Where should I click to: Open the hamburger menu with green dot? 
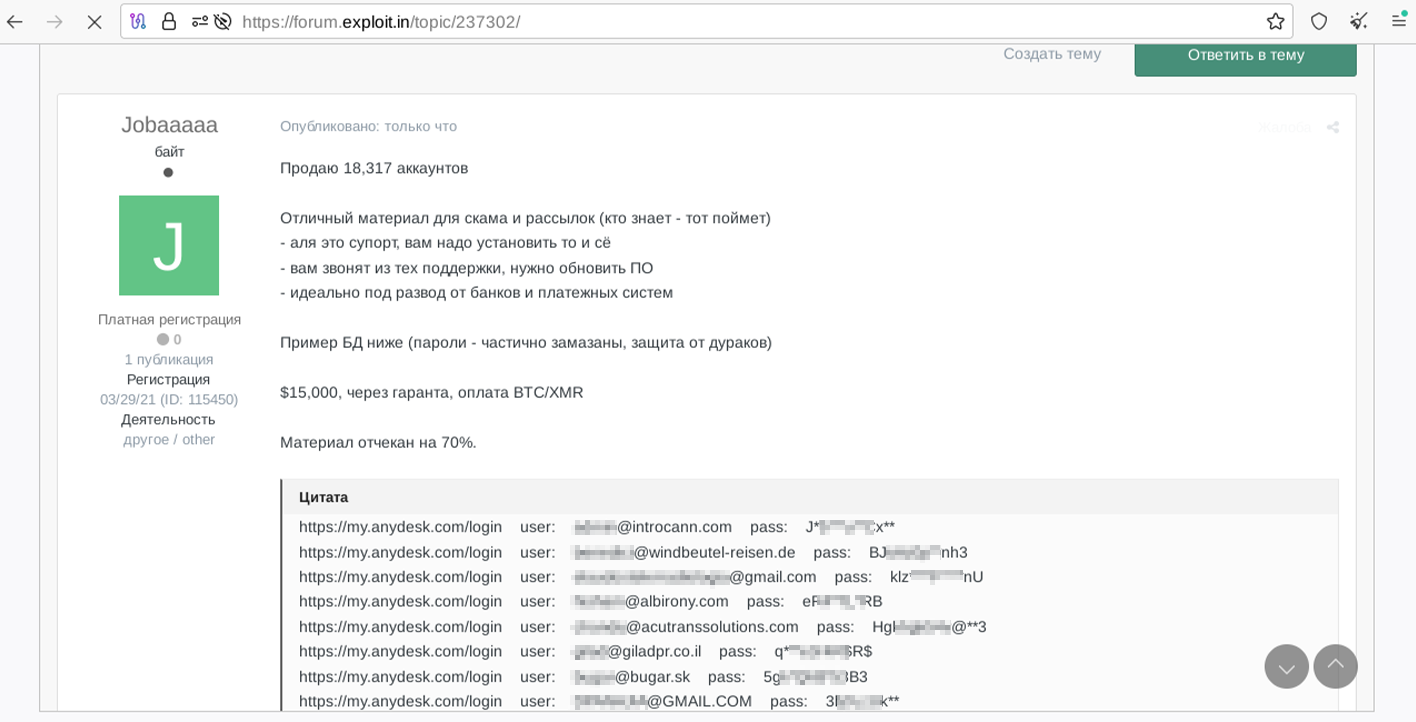(1397, 20)
